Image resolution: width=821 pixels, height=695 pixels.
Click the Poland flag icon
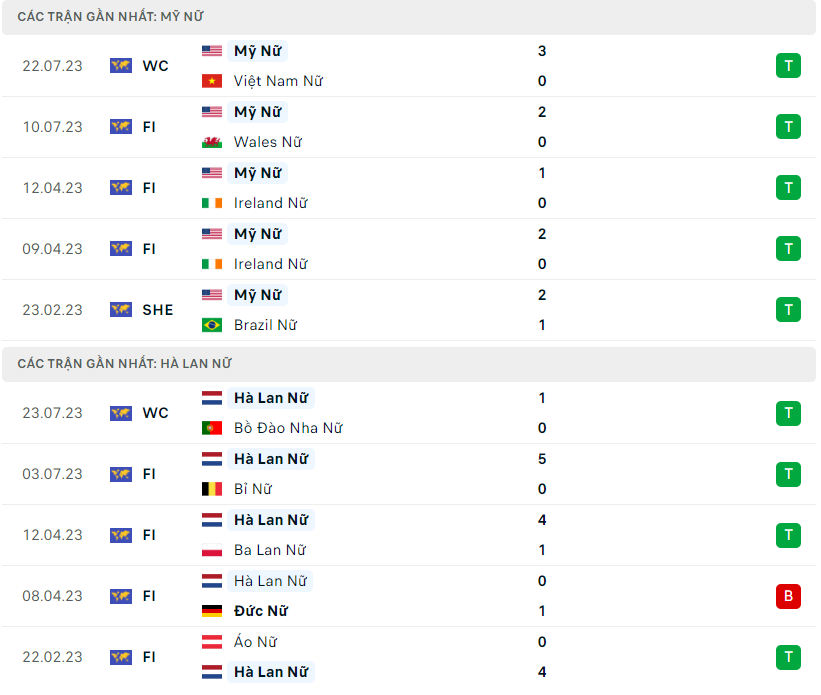211,550
